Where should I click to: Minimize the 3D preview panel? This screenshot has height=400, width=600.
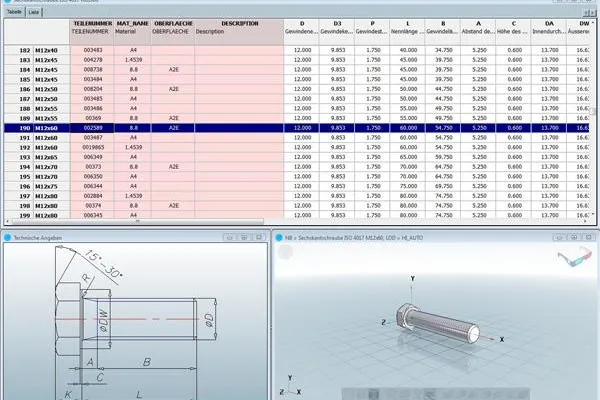(x=559, y=238)
